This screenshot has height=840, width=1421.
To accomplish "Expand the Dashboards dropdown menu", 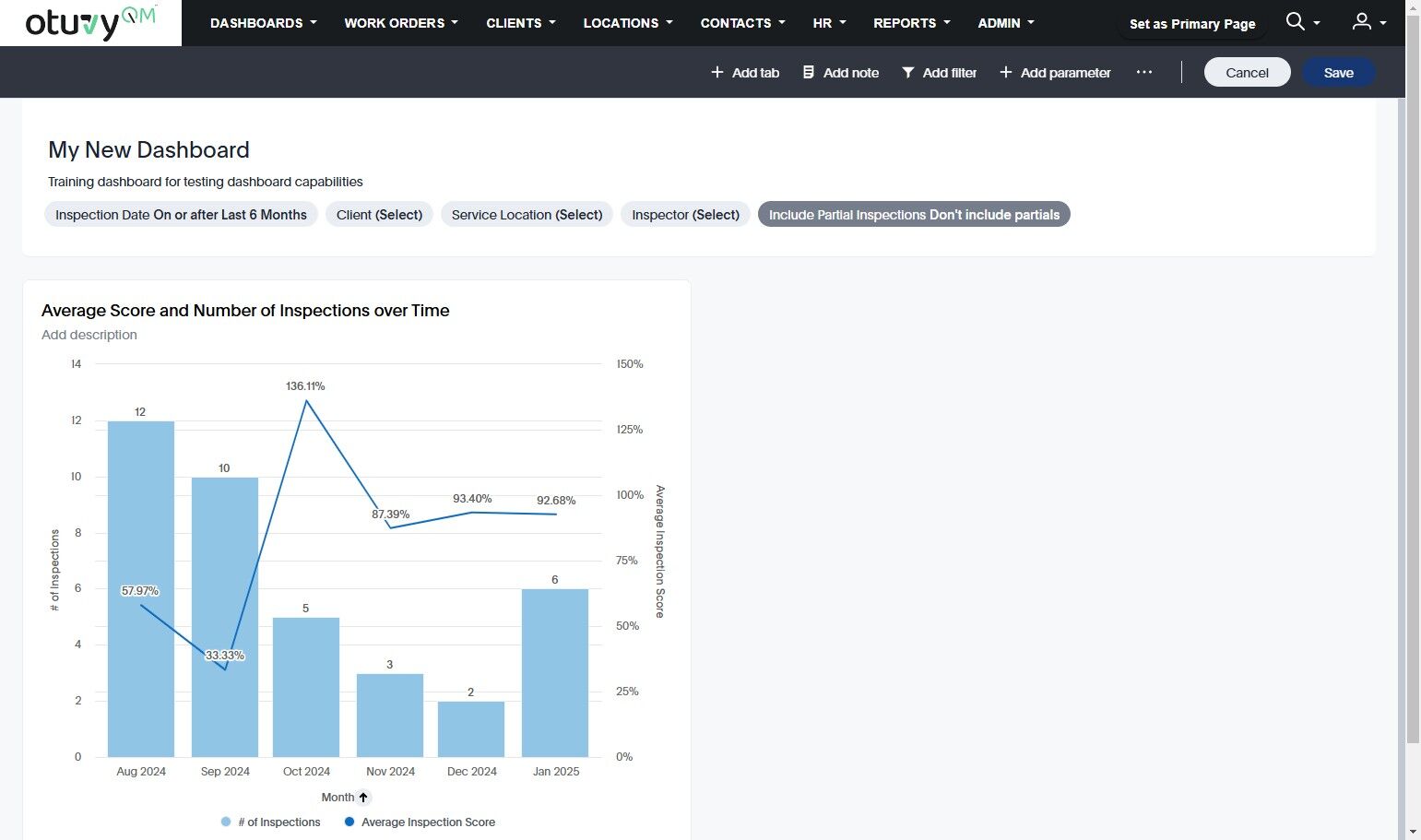I will [x=263, y=23].
